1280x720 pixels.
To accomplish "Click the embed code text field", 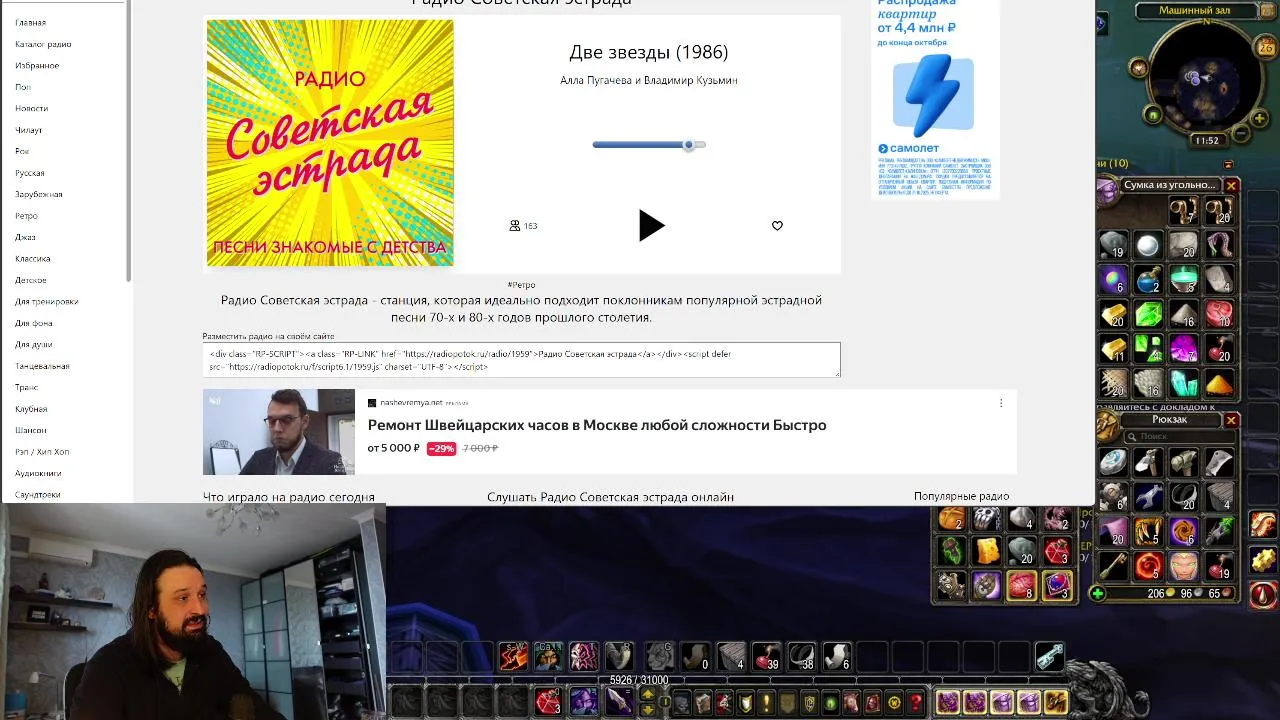I will (521, 360).
